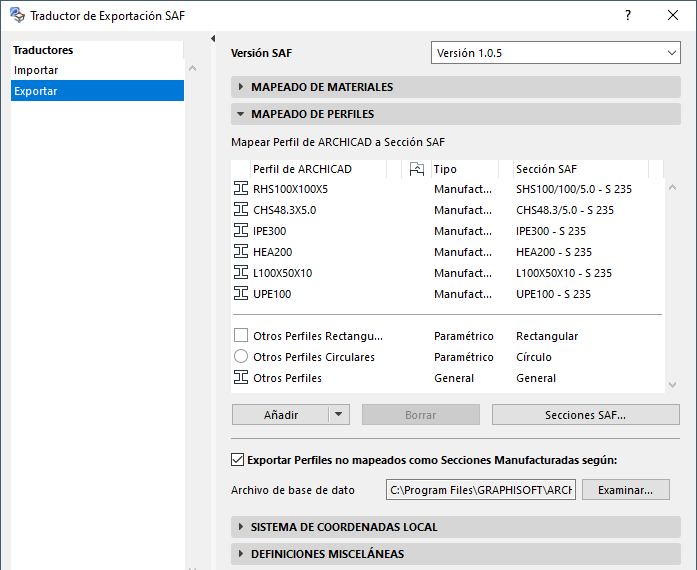Click CHS48.3/5.0 - S 235 section cell
Image resolution: width=697 pixels, height=570 pixels.
point(565,210)
